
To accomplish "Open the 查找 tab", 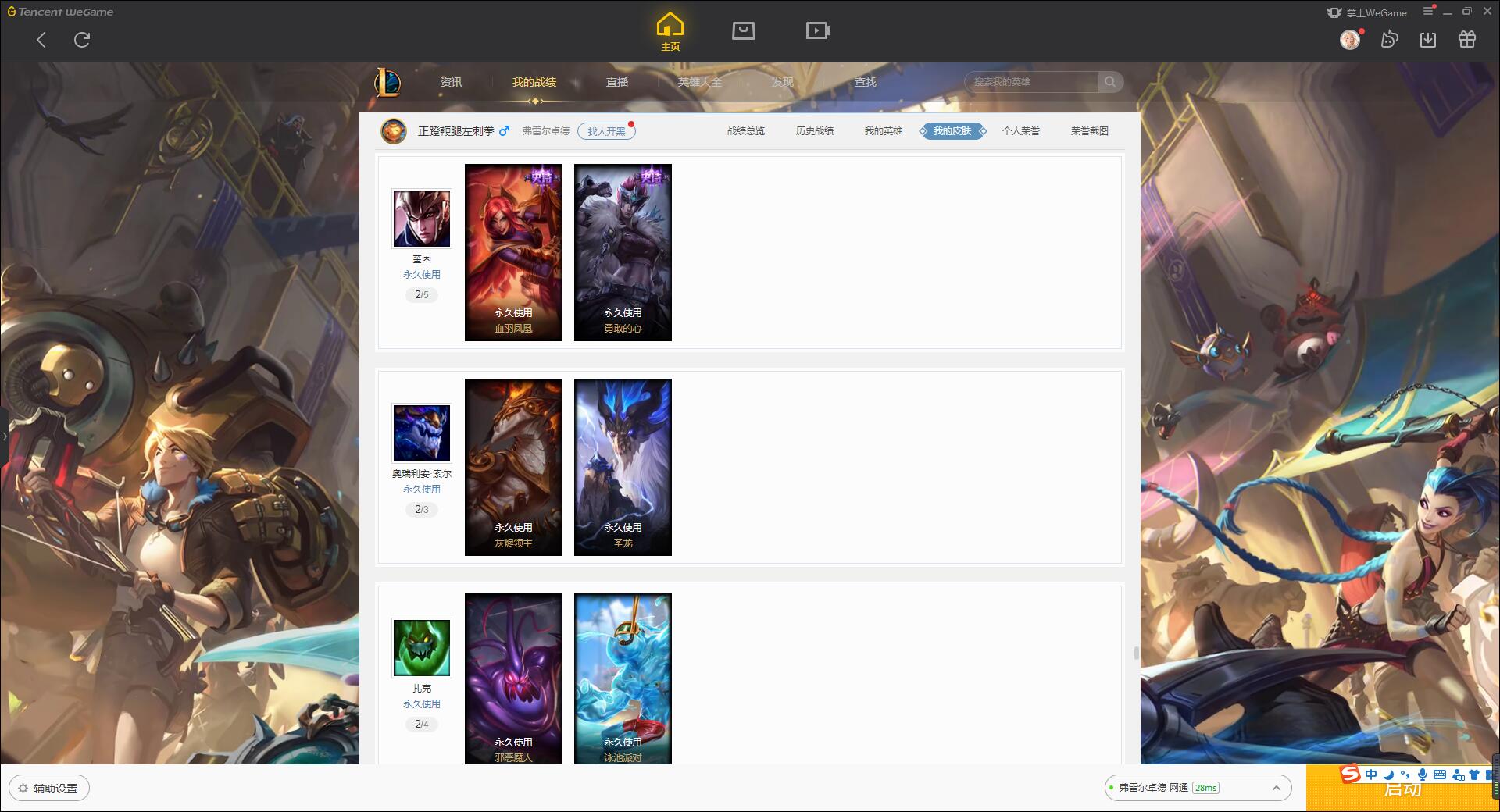I will click(866, 82).
